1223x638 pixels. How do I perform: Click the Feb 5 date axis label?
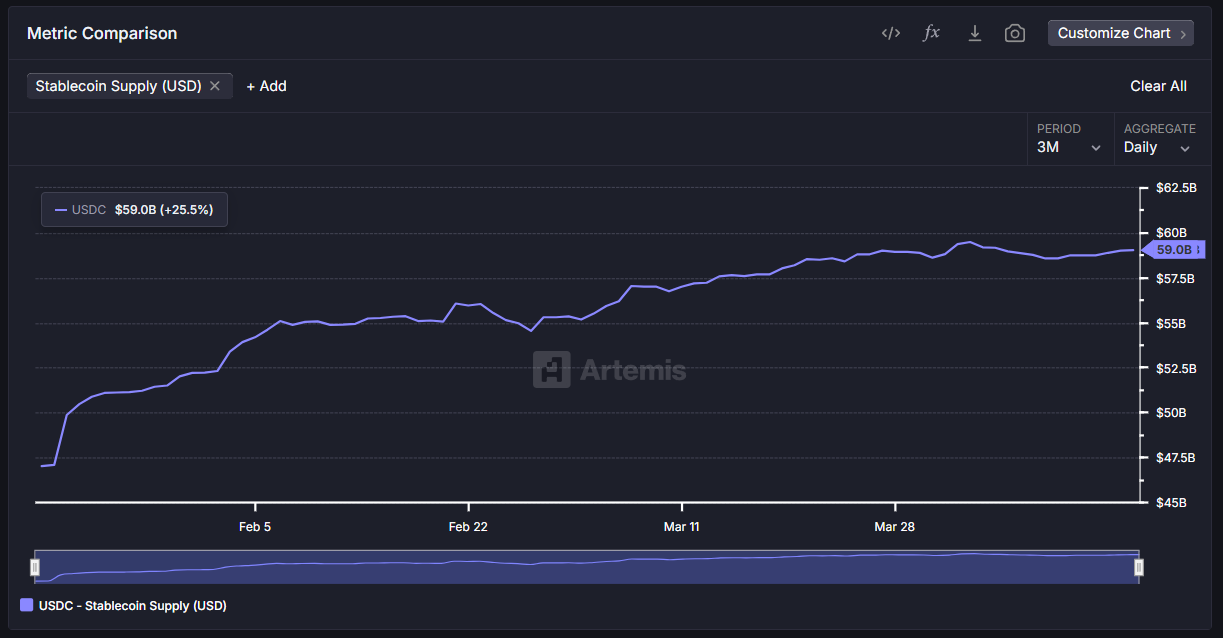[255, 527]
